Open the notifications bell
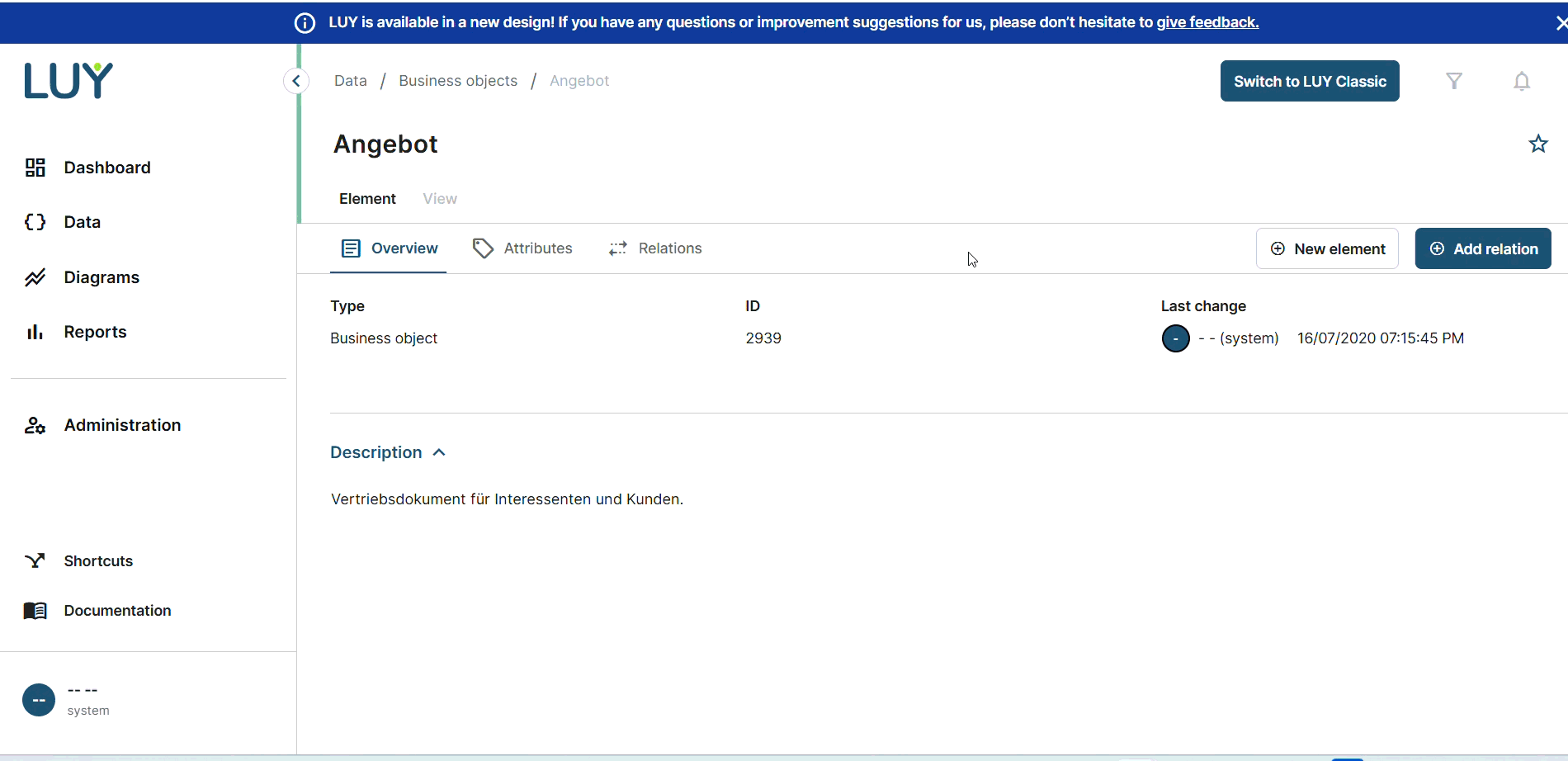This screenshot has height=761, width=1568. tap(1522, 81)
